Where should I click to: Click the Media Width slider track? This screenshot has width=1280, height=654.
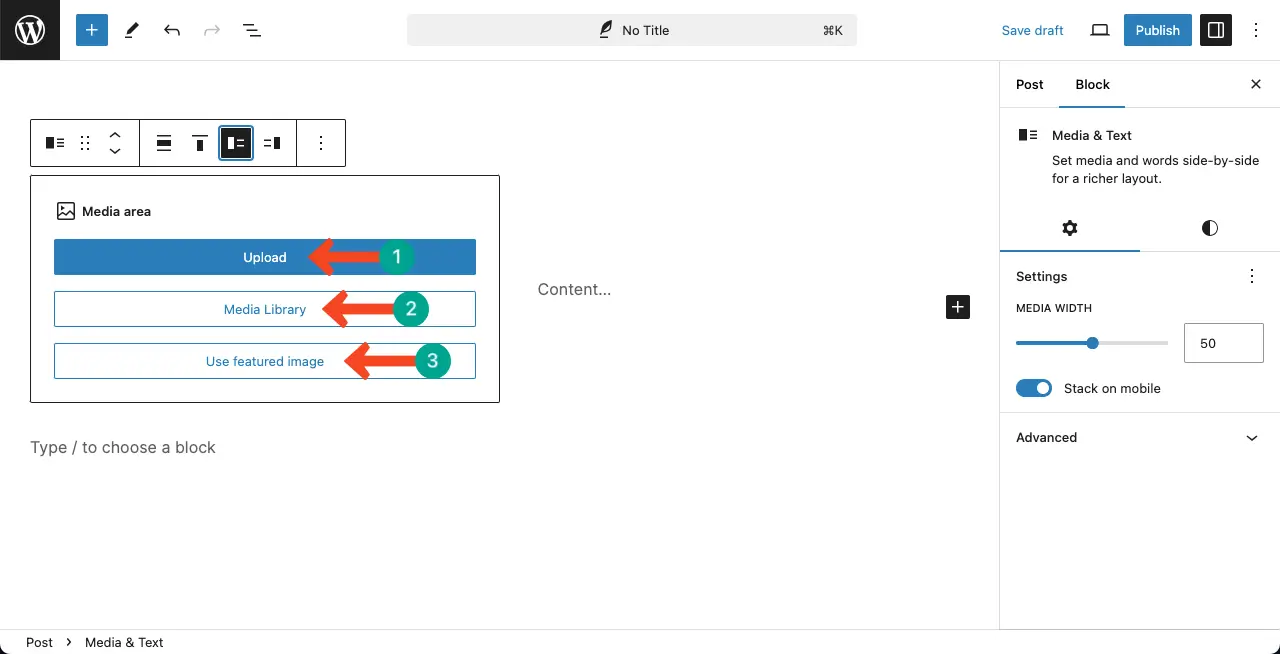[1092, 343]
